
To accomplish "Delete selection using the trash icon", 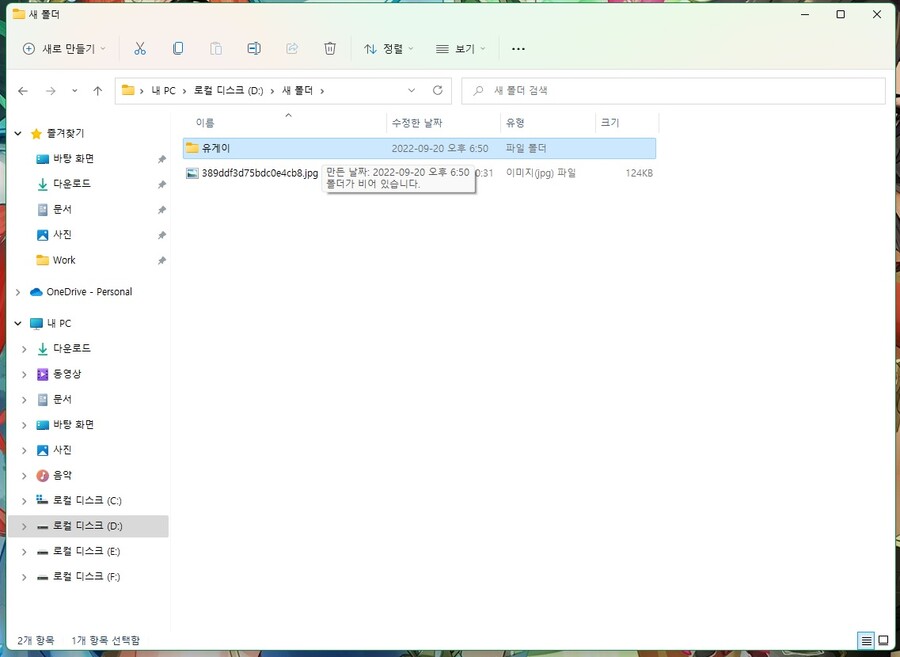I will 329,48.
